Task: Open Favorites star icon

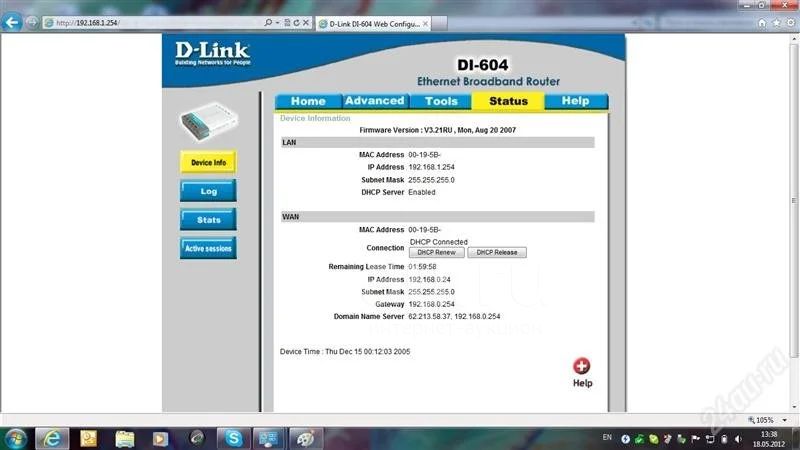Action: 777,23
